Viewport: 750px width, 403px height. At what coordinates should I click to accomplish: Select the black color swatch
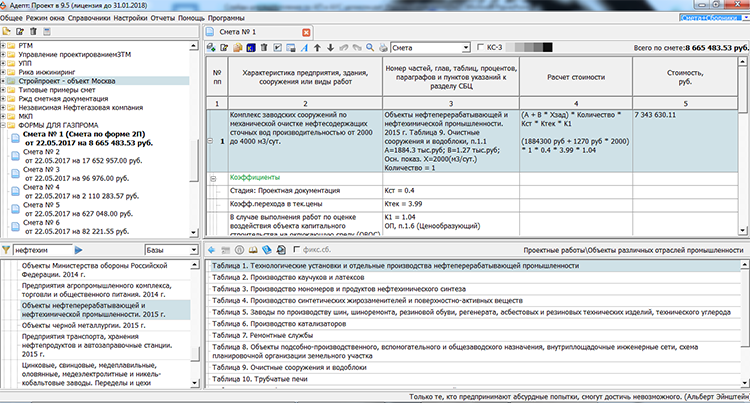pyautogui.click(x=547, y=47)
